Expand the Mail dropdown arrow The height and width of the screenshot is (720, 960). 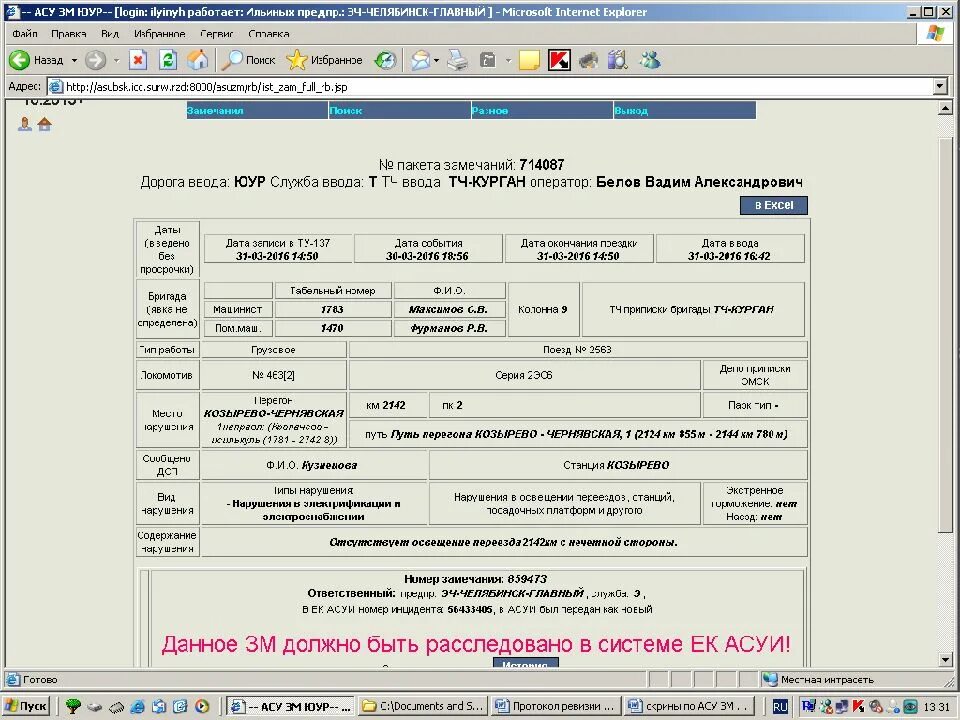437,61
